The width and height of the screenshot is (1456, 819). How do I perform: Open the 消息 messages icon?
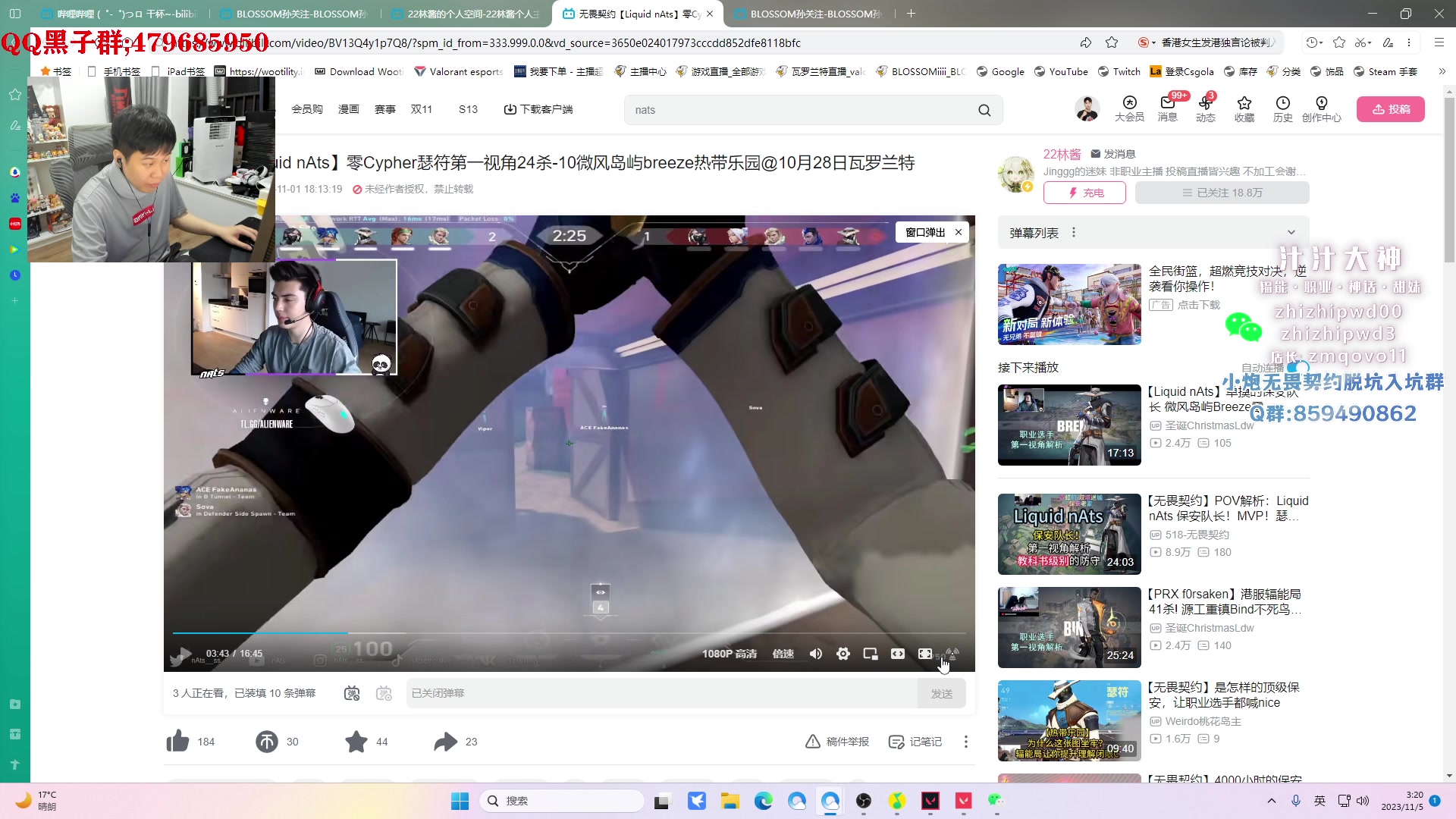(1168, 108)
